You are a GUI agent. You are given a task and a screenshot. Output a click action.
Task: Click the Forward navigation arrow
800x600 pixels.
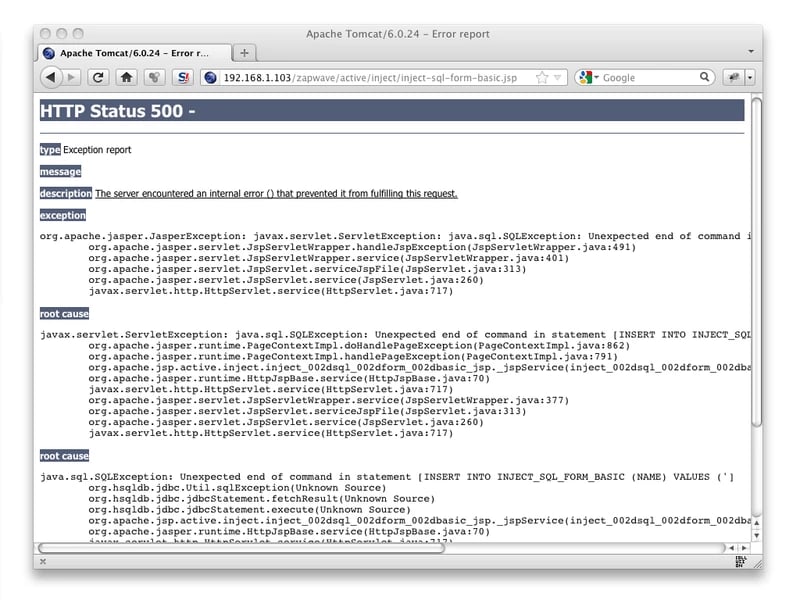coord(72,77)
